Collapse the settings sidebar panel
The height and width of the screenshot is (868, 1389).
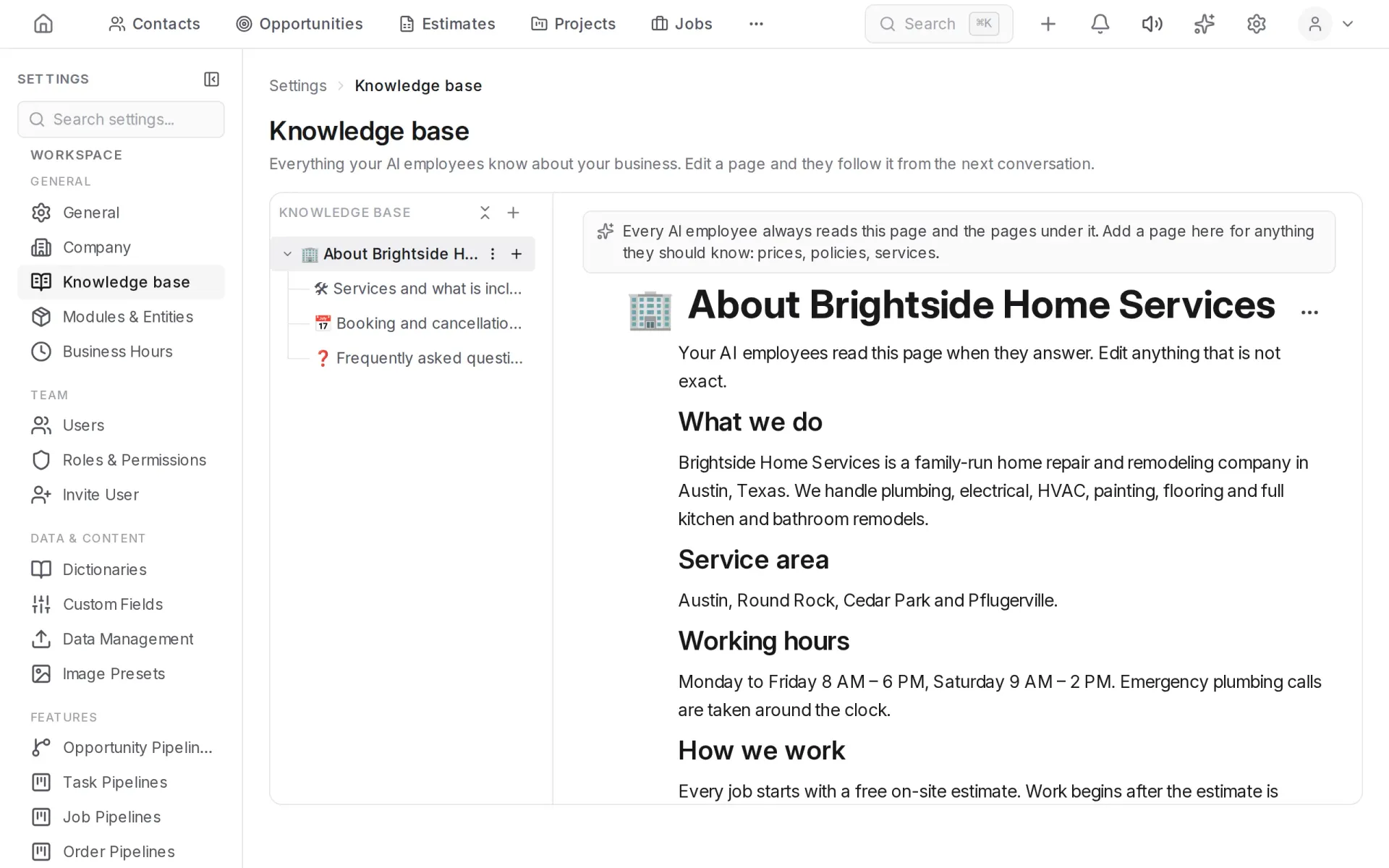coord(211,79)
